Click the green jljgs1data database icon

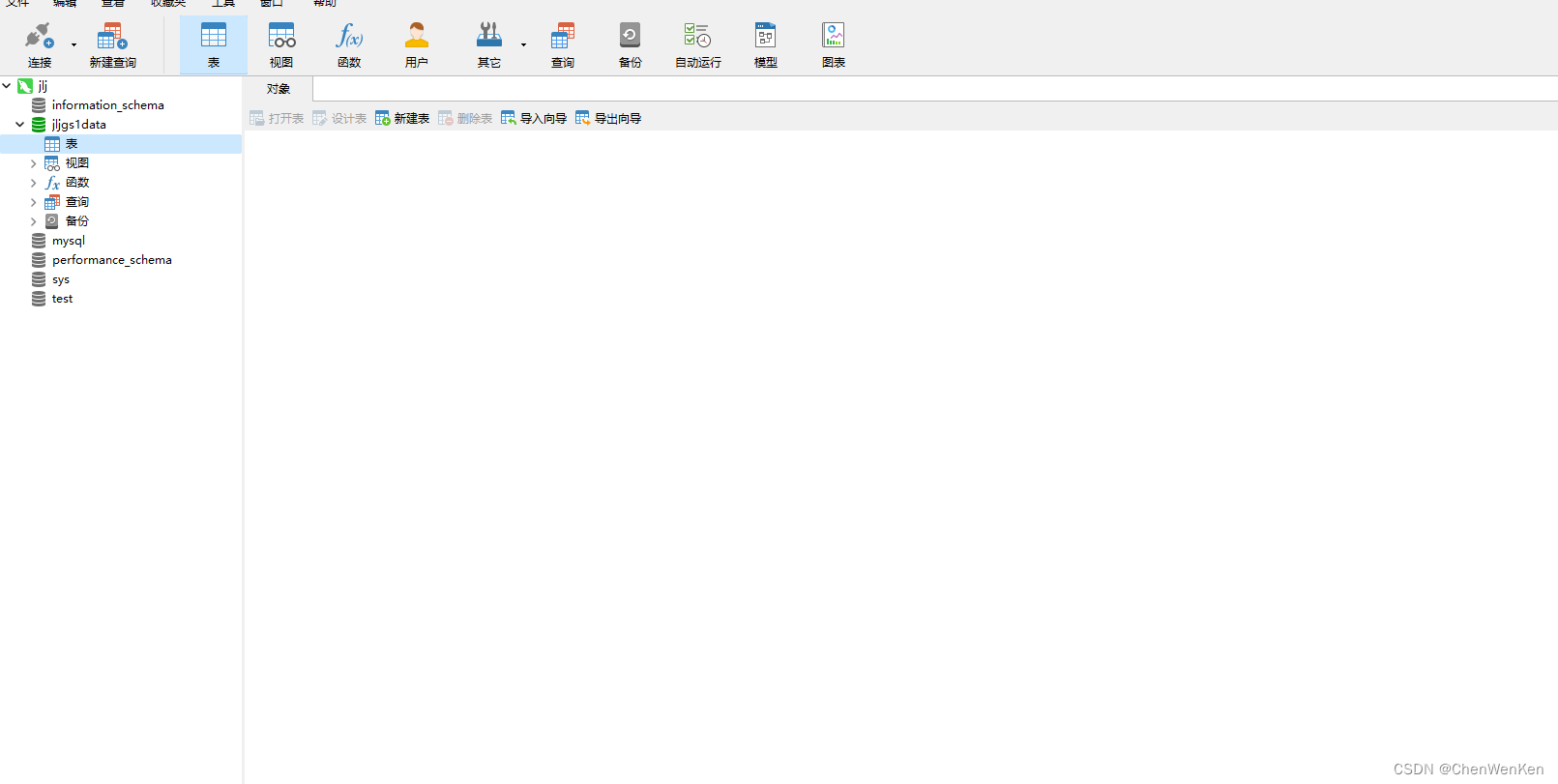pyautogui.click(x=39, y=125)
